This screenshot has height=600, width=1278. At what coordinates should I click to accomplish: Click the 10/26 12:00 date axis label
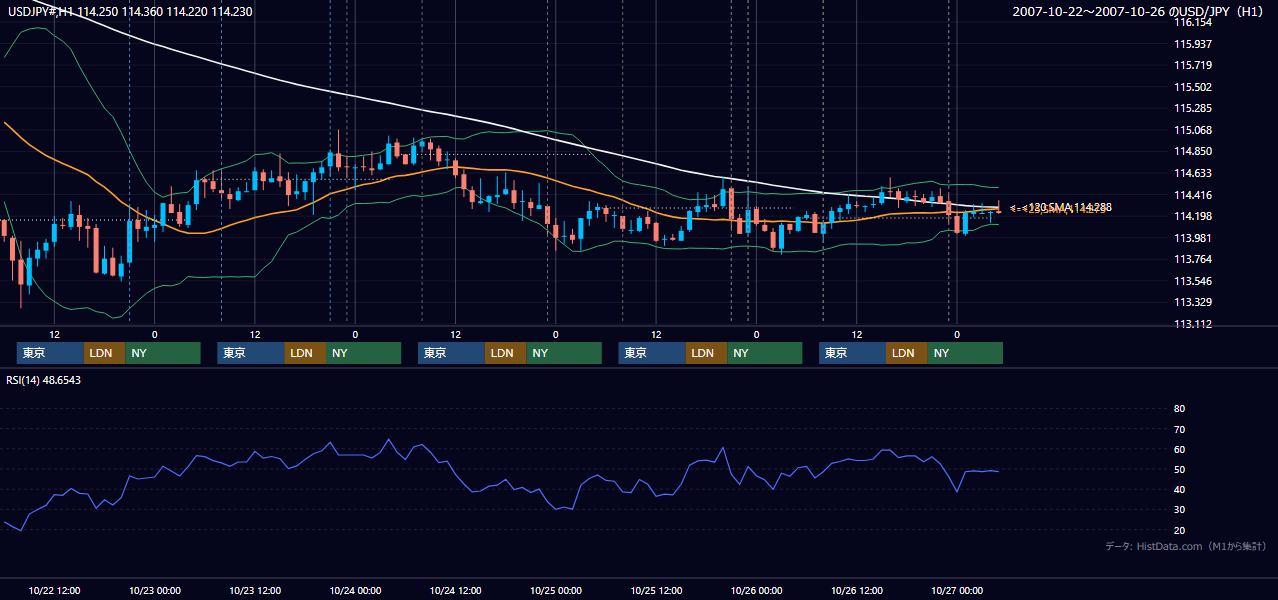(857, 590)
